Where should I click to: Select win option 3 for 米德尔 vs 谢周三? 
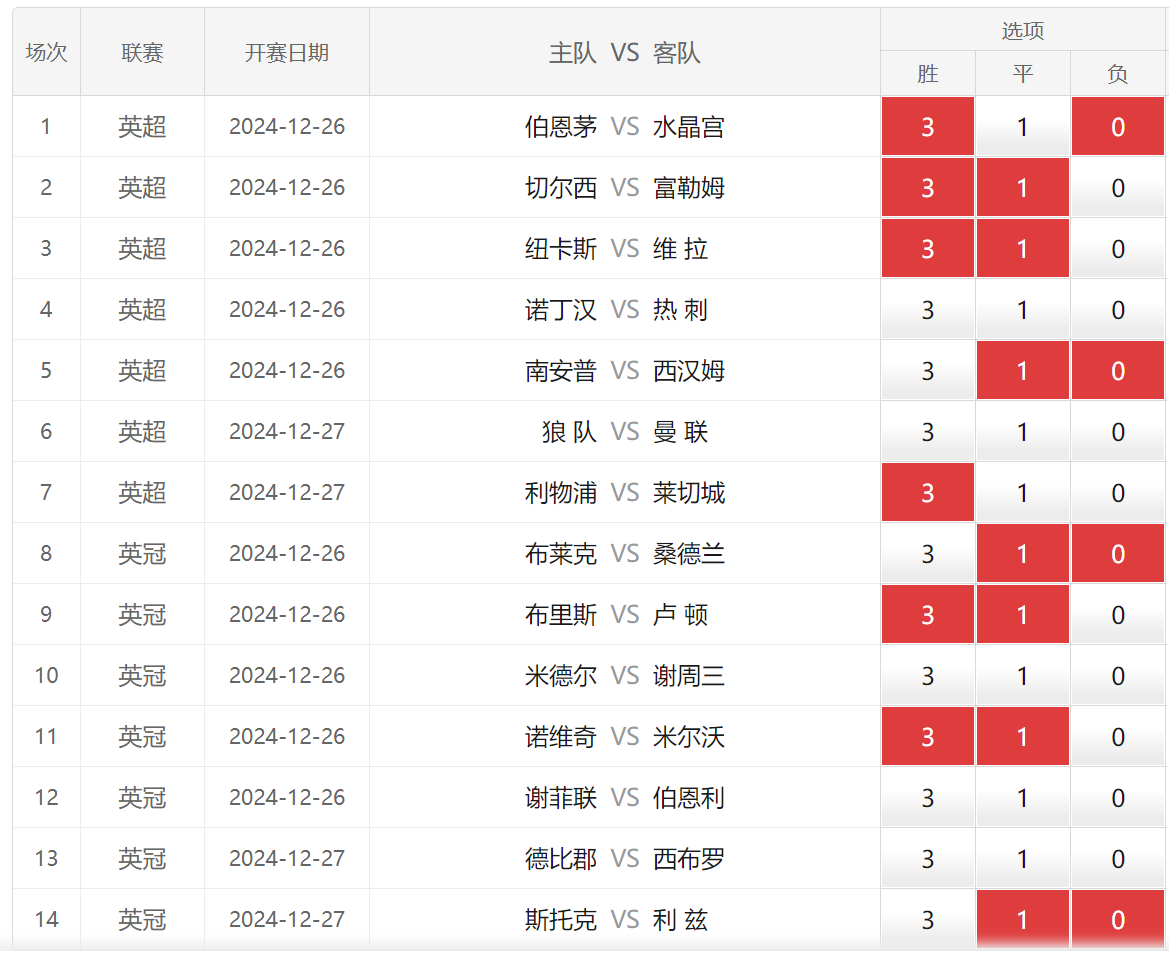[x=927, y=675]
